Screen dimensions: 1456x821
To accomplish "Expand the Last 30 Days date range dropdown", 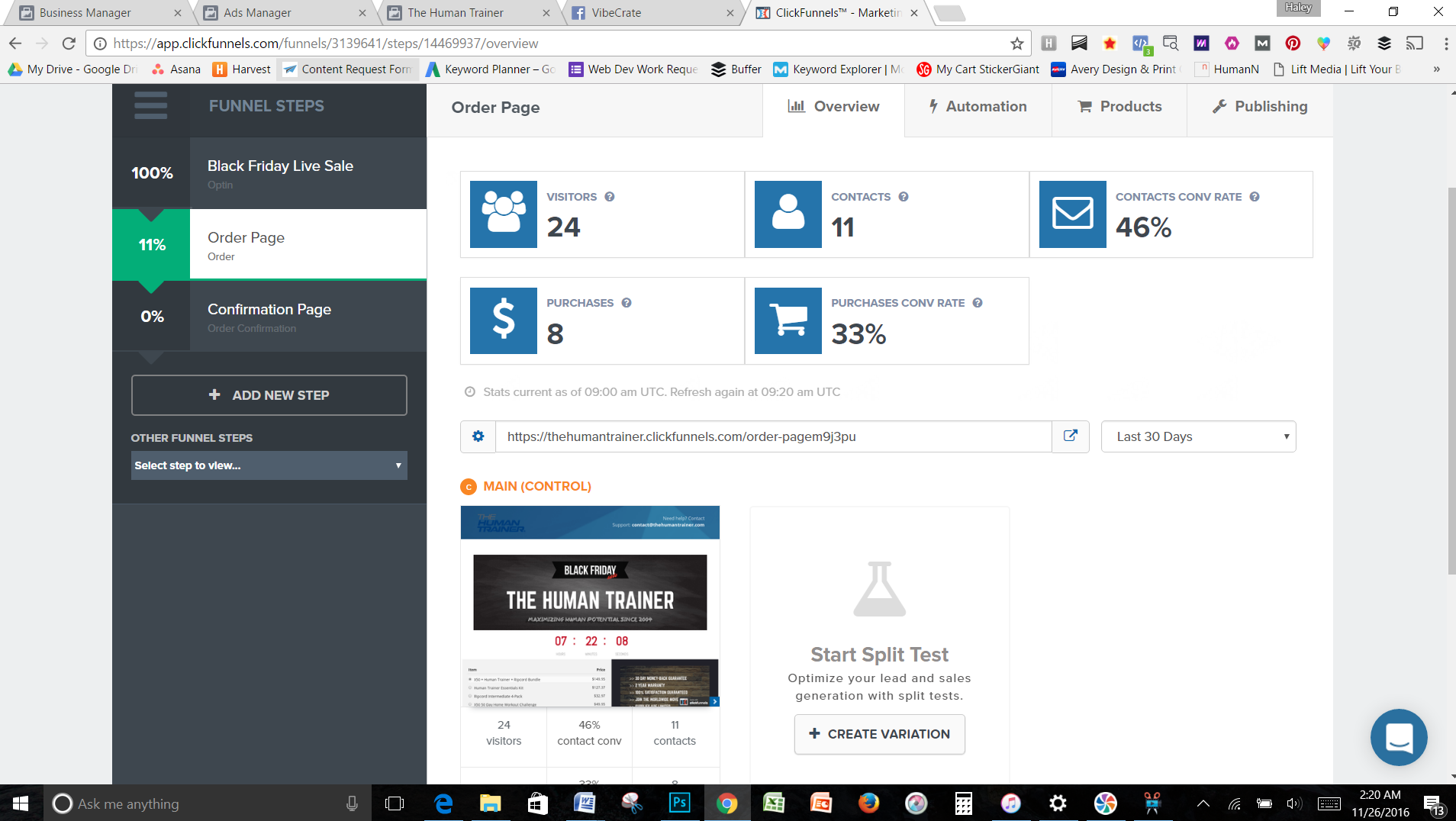I will [x=1198, y=436].
